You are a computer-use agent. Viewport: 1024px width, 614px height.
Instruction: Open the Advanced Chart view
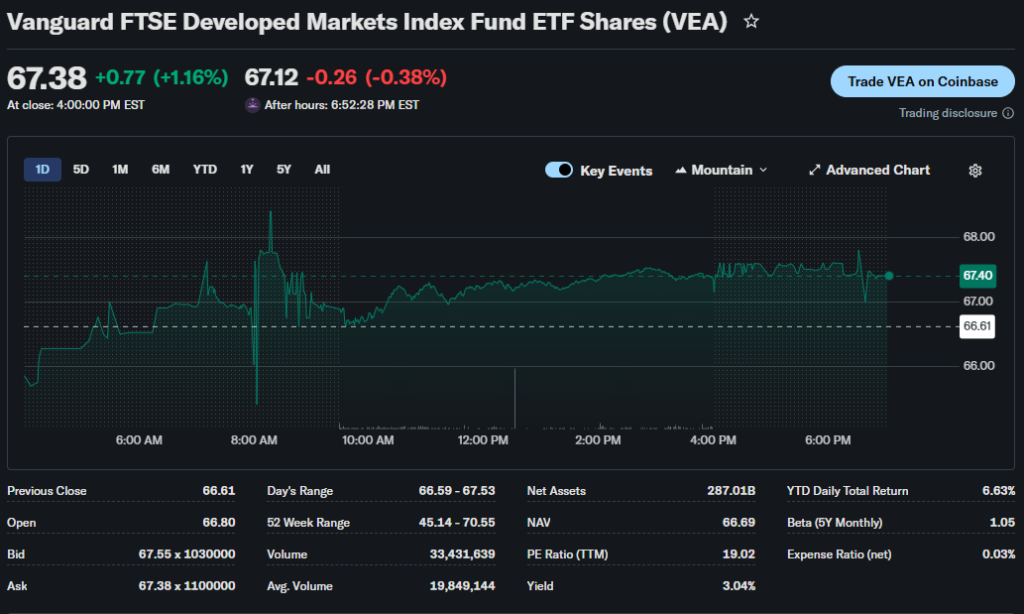(x=869, y=171)
